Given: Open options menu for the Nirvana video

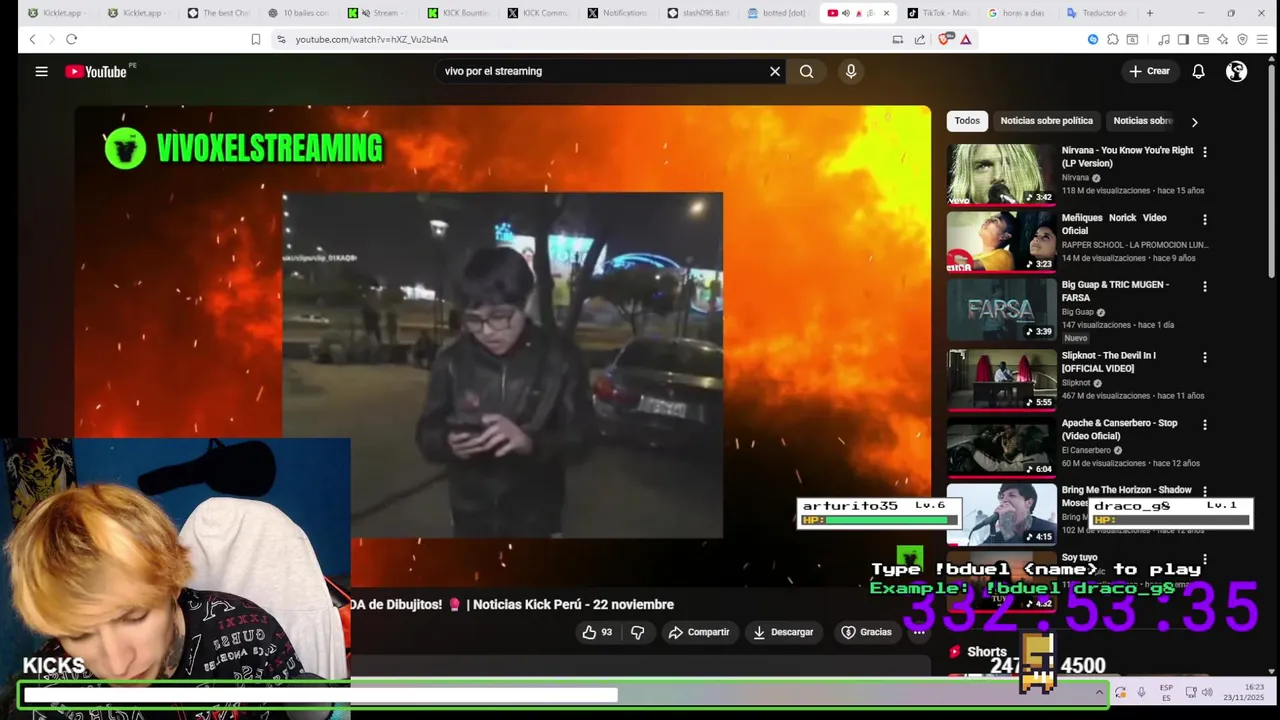Looking at the screenshot, I should (x=1204, y=152).
